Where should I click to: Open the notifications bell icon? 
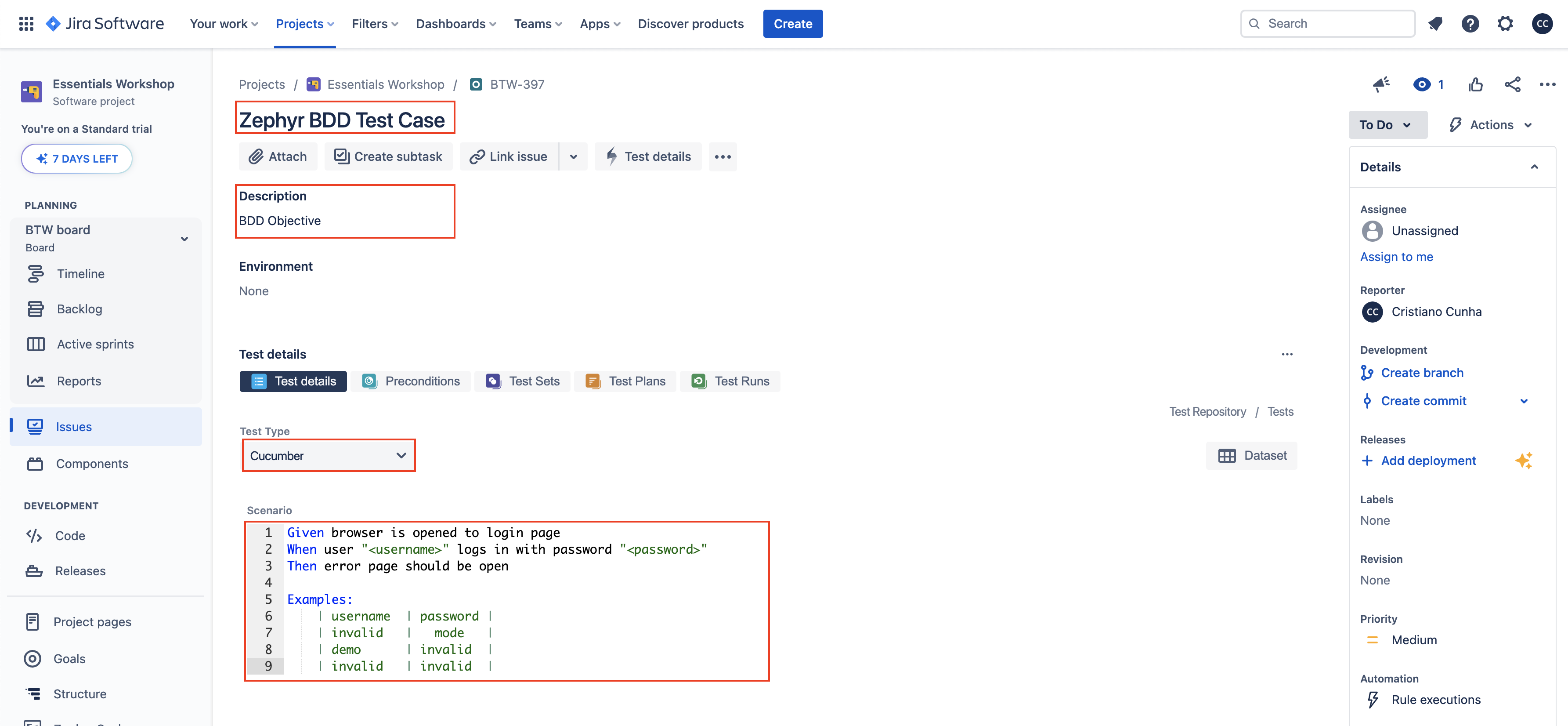tap(1435, 24)
